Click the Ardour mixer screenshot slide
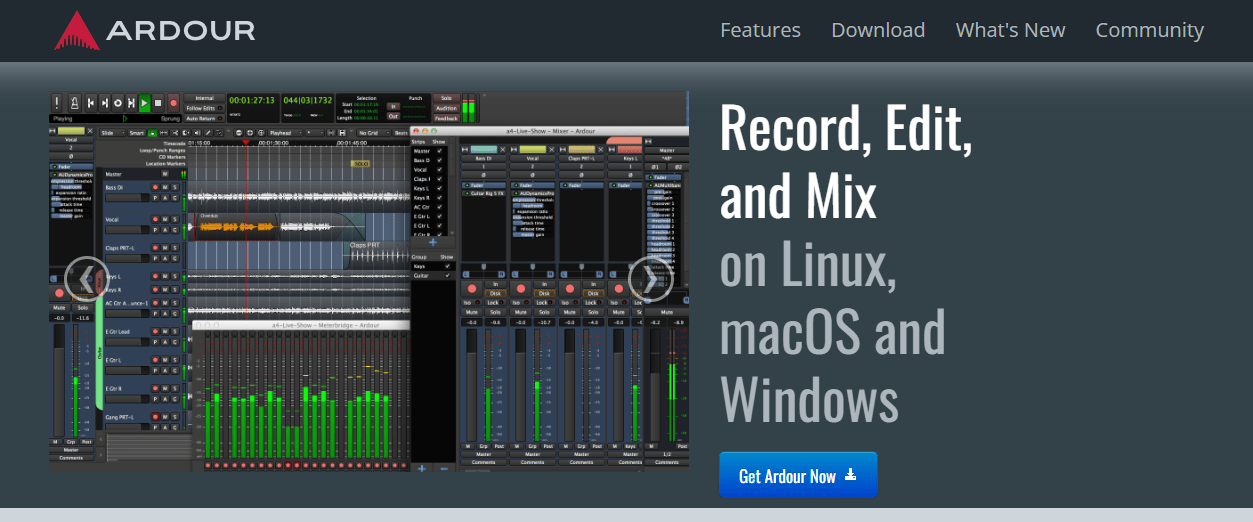 point(369,281)
